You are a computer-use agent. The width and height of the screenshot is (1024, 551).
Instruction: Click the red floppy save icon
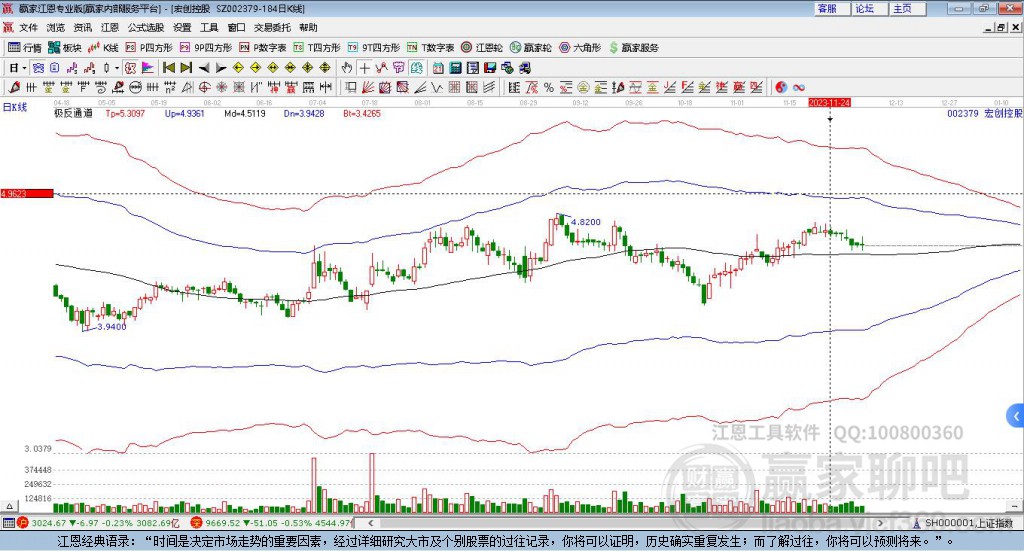[x=490, y=68]
